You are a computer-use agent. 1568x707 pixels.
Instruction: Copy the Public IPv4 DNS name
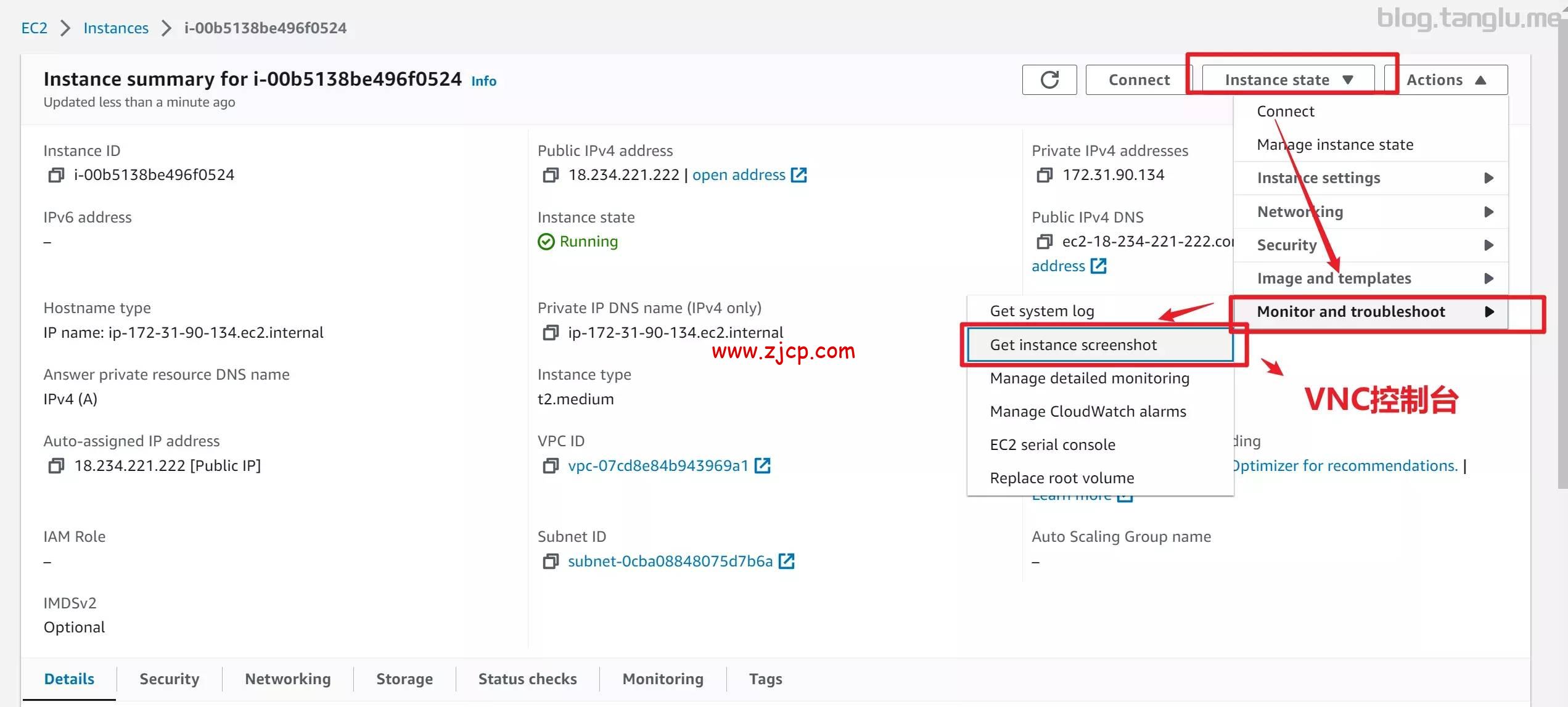[x=1044, y=242]
